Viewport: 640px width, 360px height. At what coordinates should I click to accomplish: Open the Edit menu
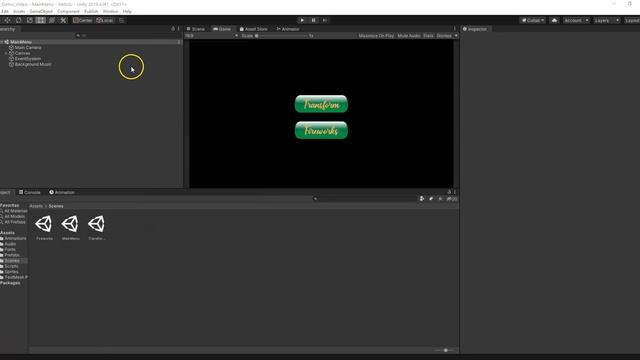tap(5, 11)
